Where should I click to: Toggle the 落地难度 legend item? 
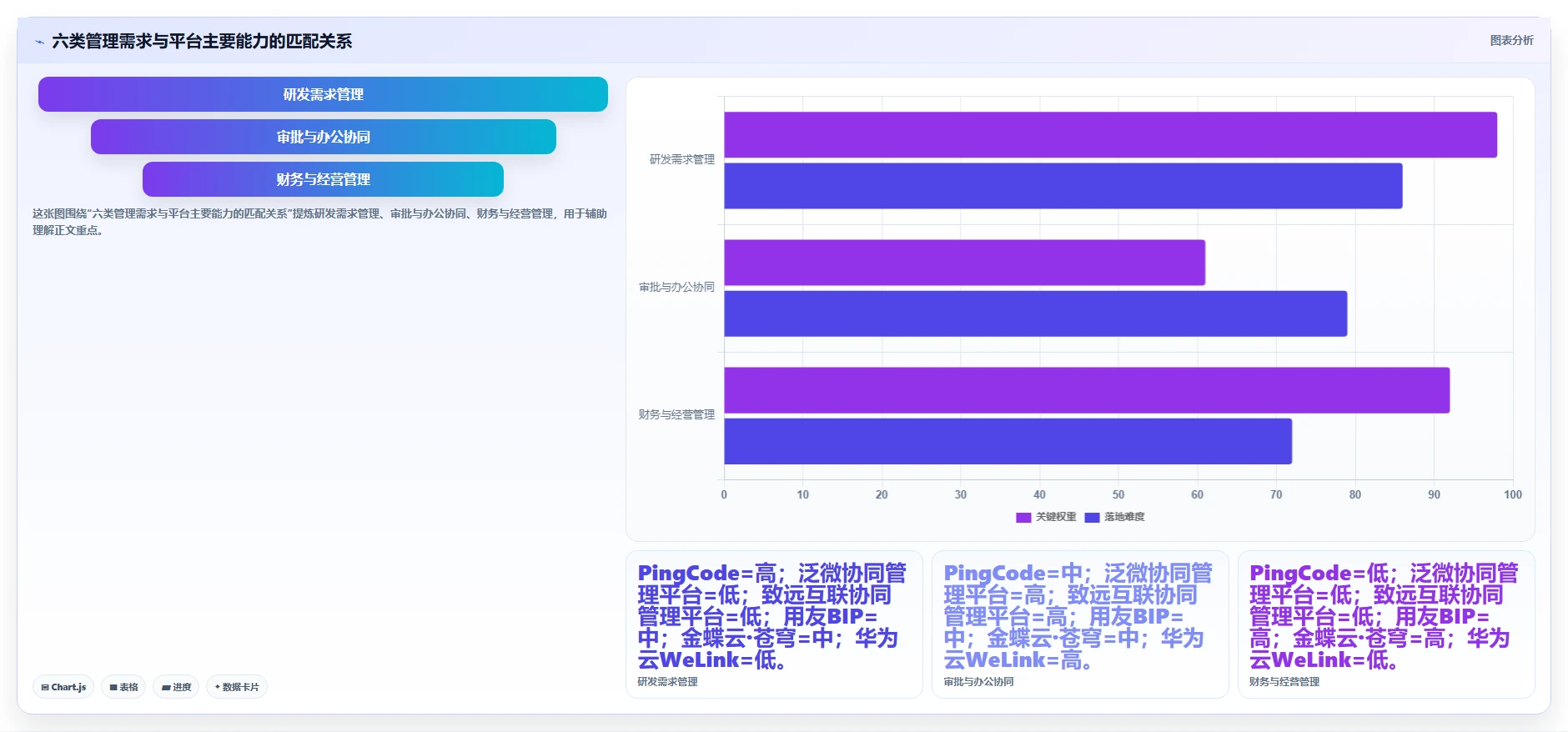[x=1114, y=517]
